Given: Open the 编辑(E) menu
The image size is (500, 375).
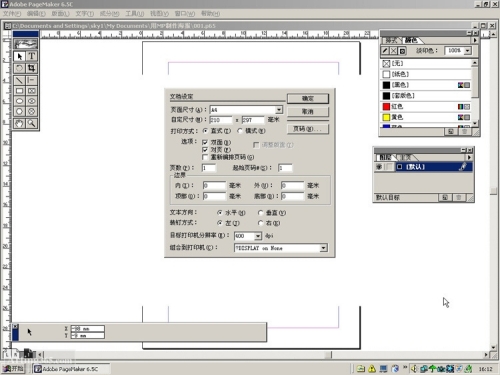Looking at the screenshot, I should coord(36,14).
